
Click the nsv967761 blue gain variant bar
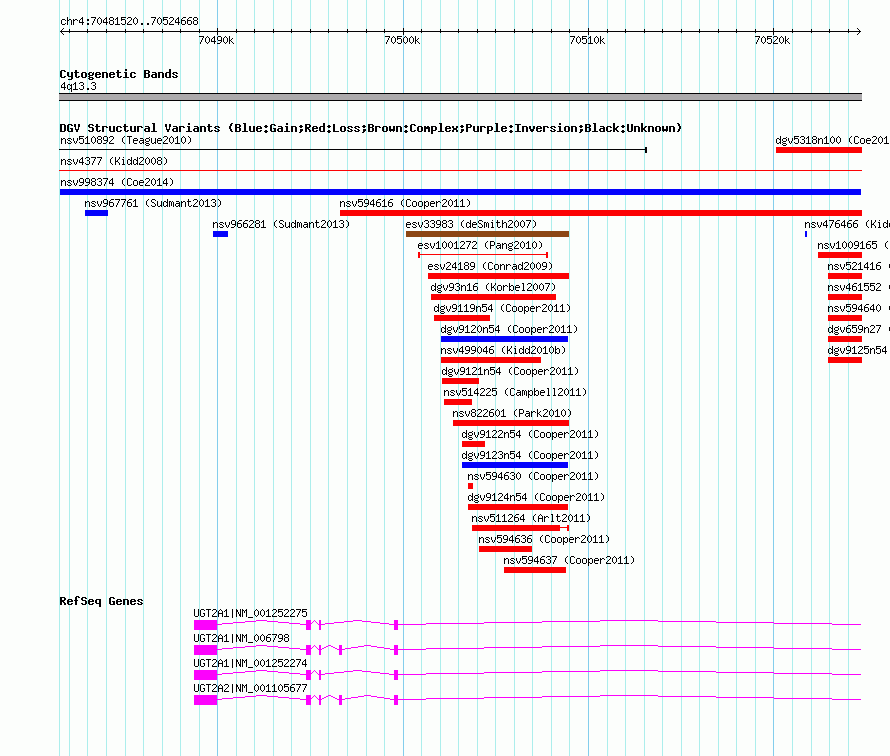pos(96,213)
